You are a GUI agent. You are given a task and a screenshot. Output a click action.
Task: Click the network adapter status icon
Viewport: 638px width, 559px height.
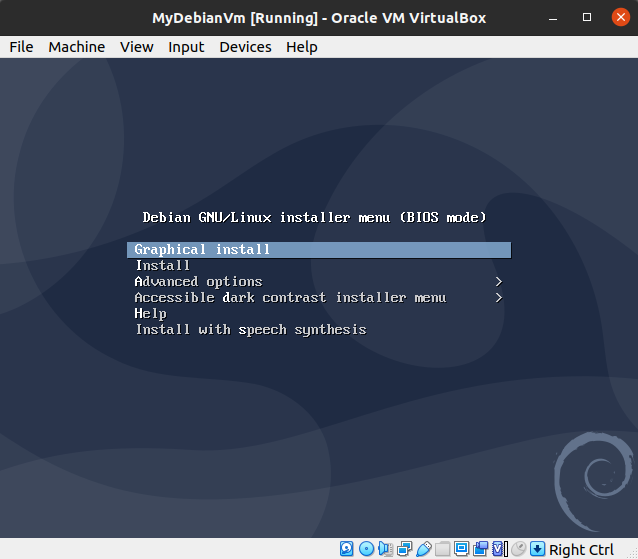[404, 549]
